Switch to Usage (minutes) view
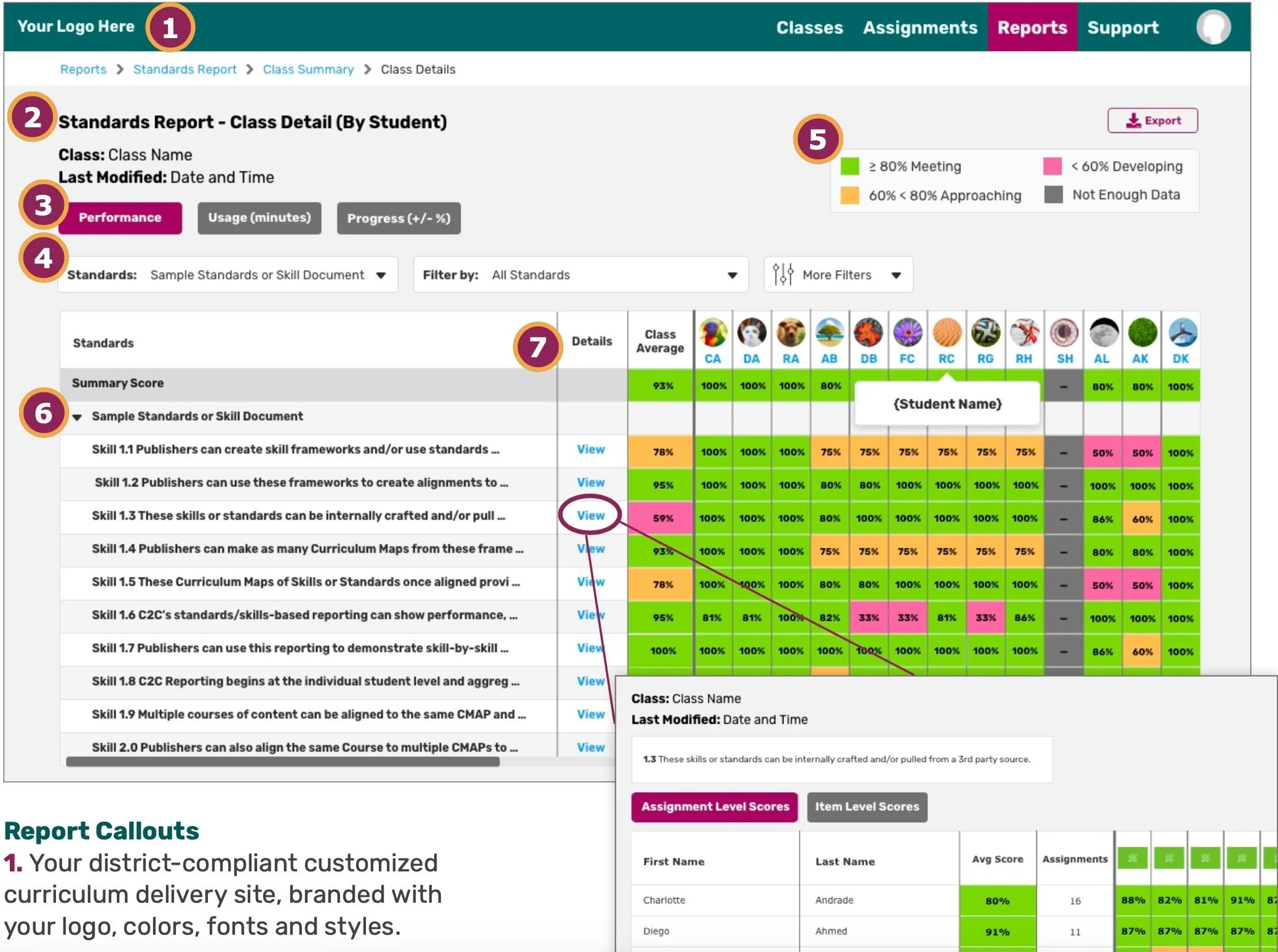1278x952 pixels. pos(259,218)
